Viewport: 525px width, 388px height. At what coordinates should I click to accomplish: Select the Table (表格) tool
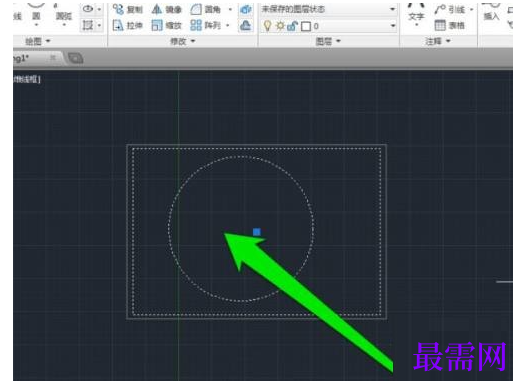click(450, 25)
